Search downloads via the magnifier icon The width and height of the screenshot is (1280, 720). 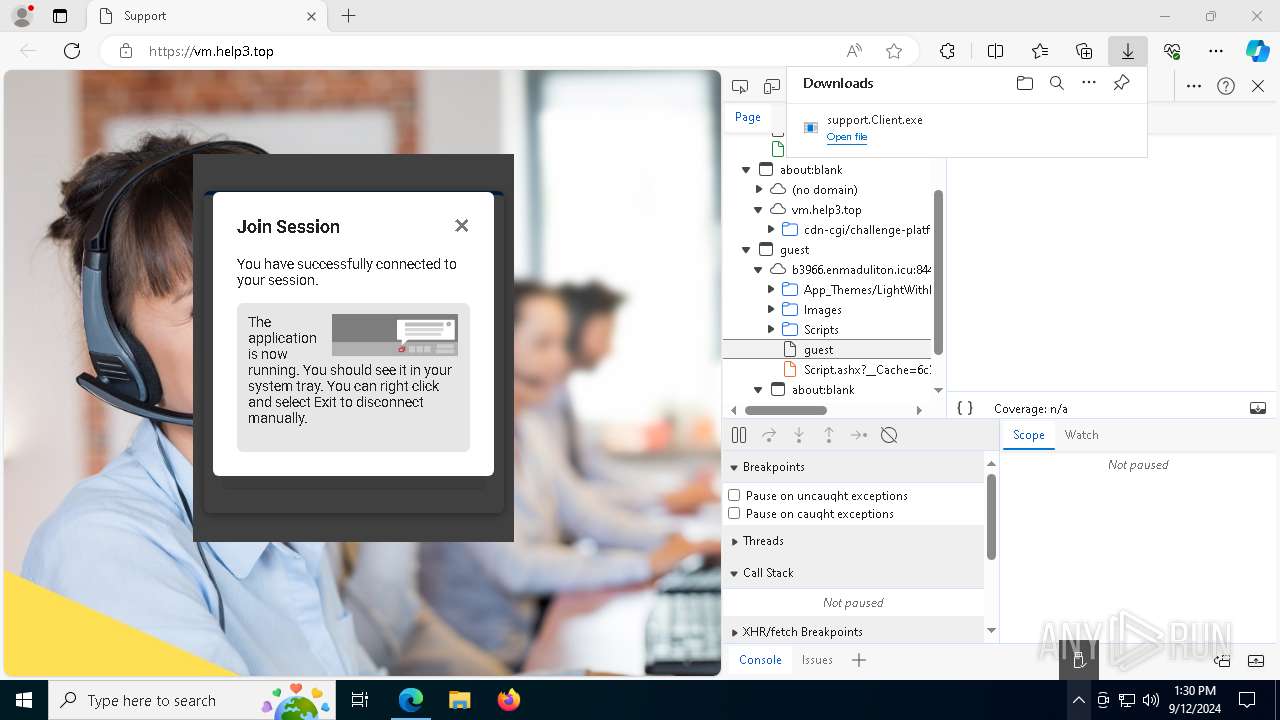(1057, 84)
